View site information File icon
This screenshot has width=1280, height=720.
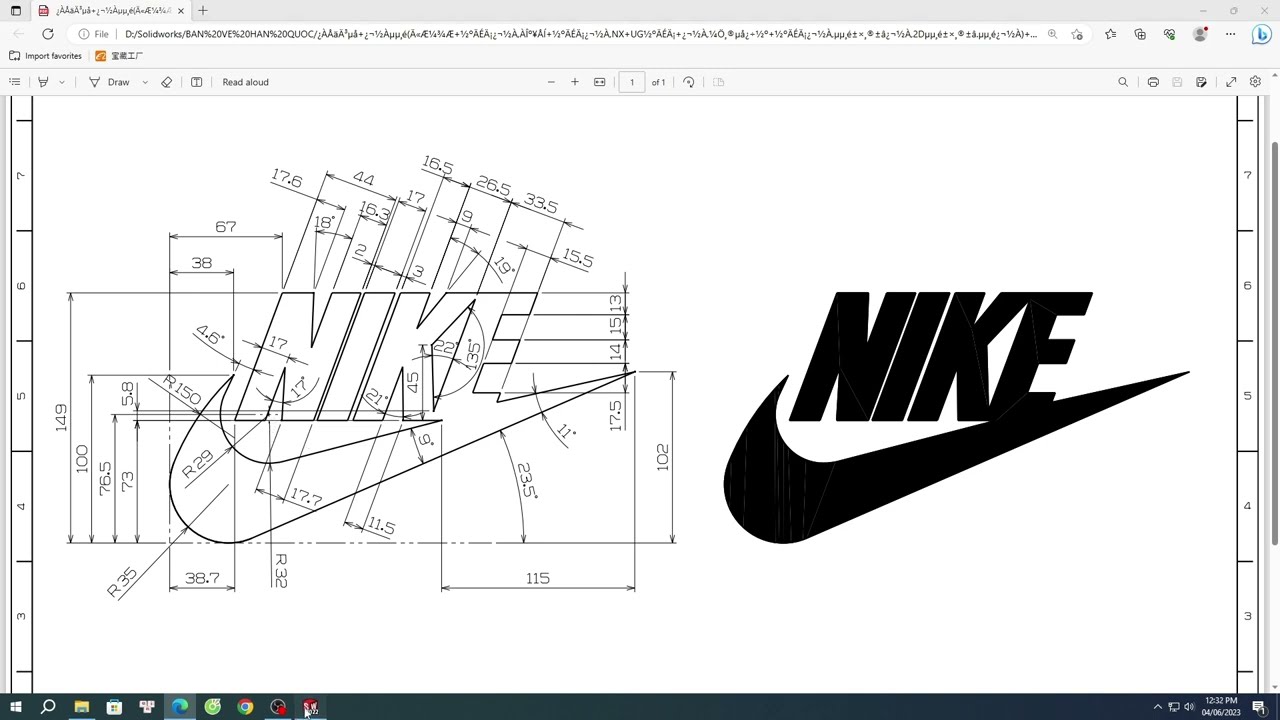pyautogui.click(x=93, y=34)
